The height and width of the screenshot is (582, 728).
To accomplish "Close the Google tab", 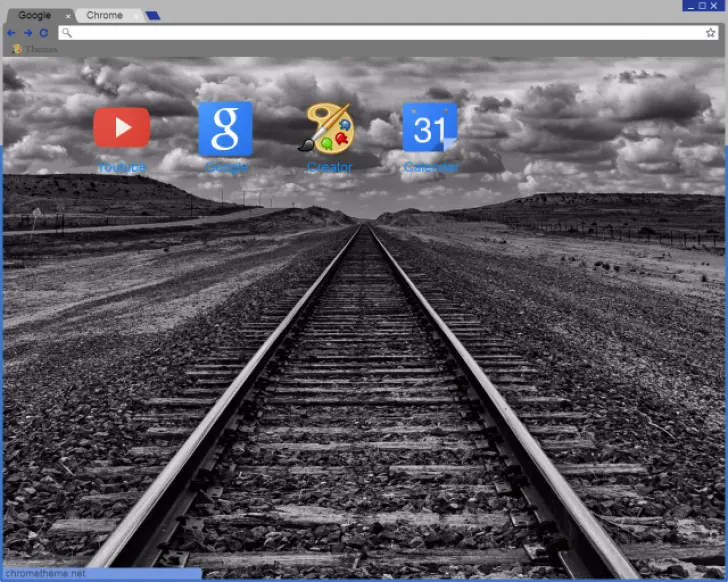I will [x=68, y=16].
